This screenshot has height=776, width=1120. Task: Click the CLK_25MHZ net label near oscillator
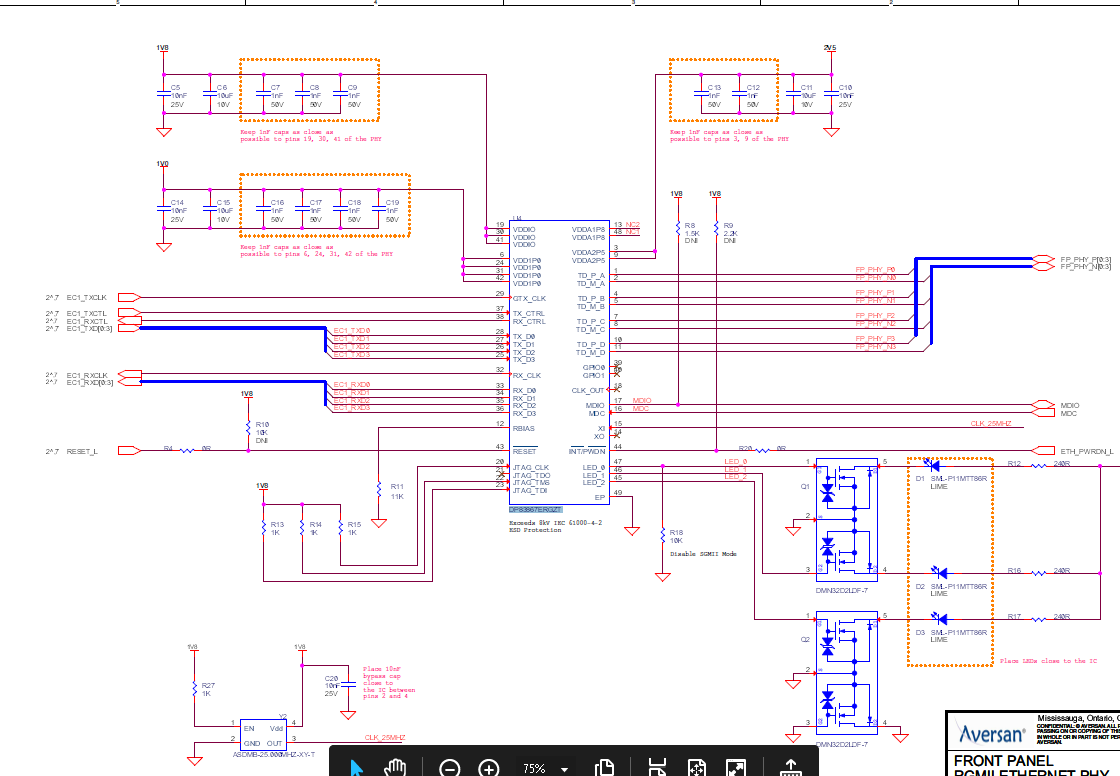(x=385, y=737)
